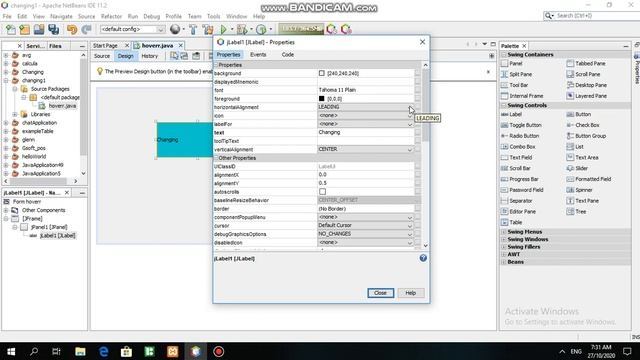Select Combo Box component in Palette

[518, 147]
